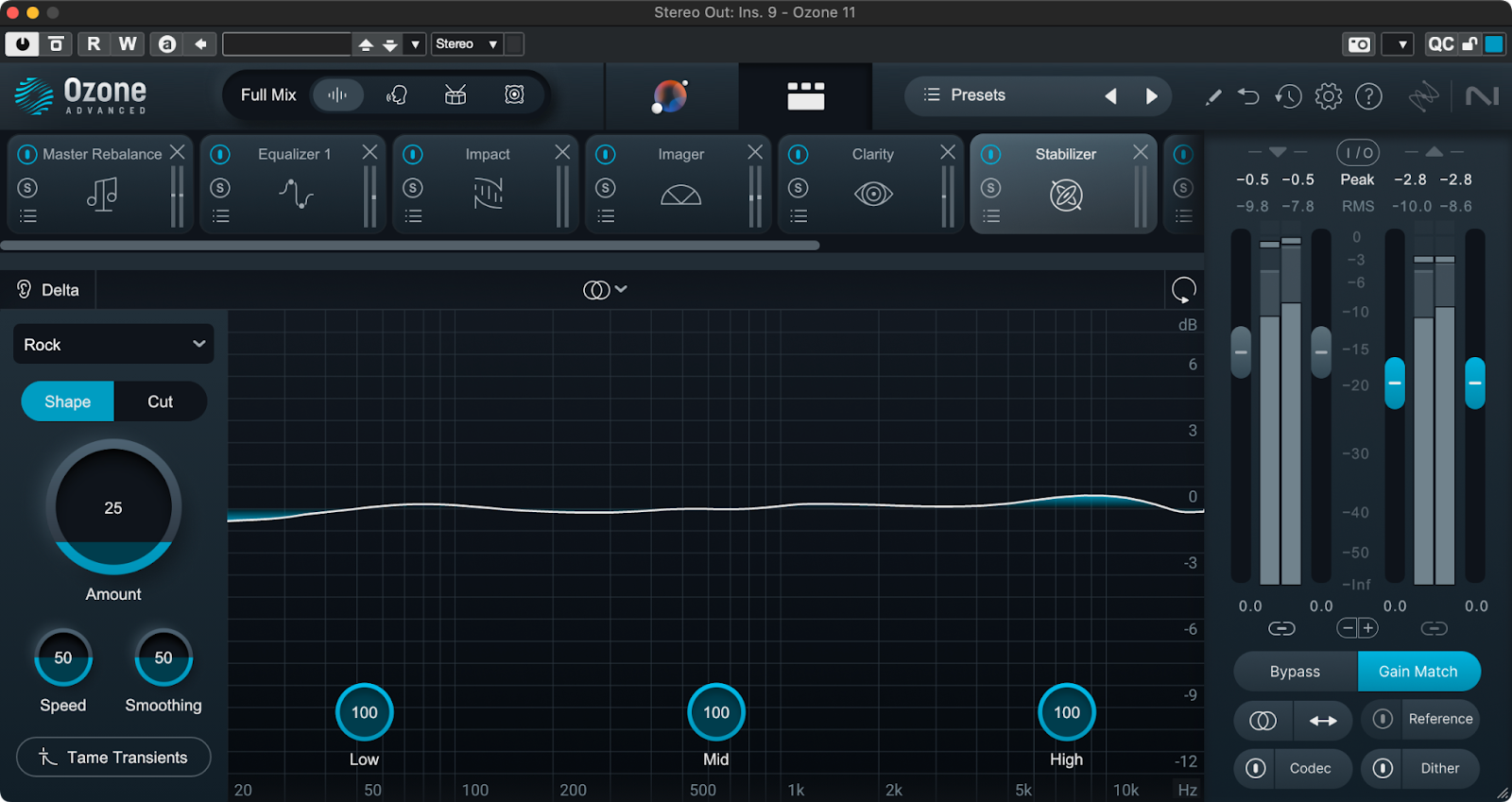The image size is (1512, 802).
Task: Remove the Clarity module with X
Action: click(x=948, y=152)
